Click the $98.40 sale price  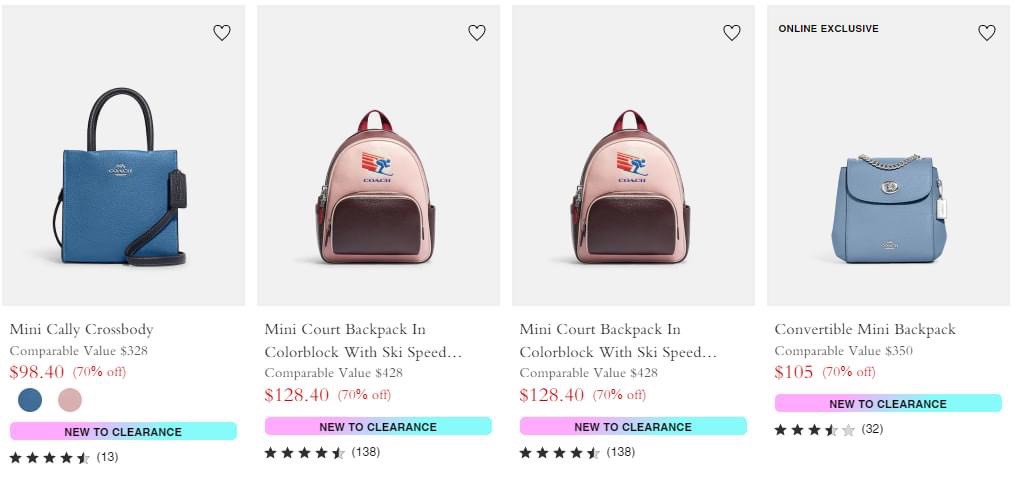(x=36, y=372)
